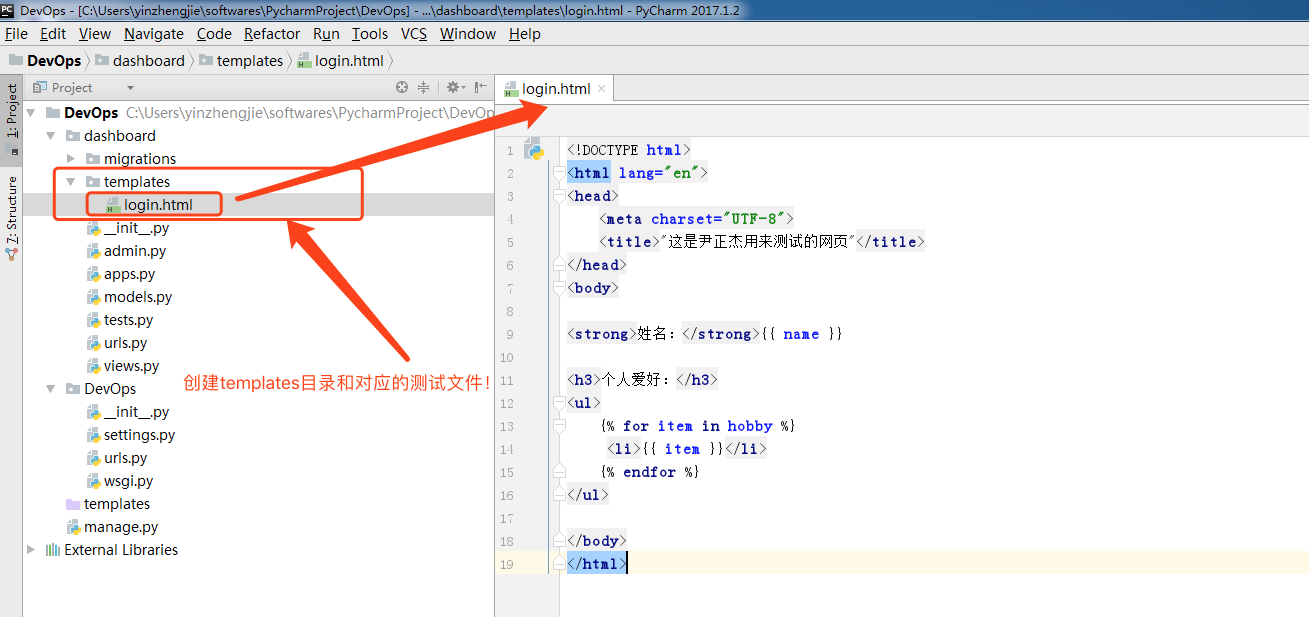Select views.py in the project tree
This screenshot has height=617, width=1309.
[131, 366]
